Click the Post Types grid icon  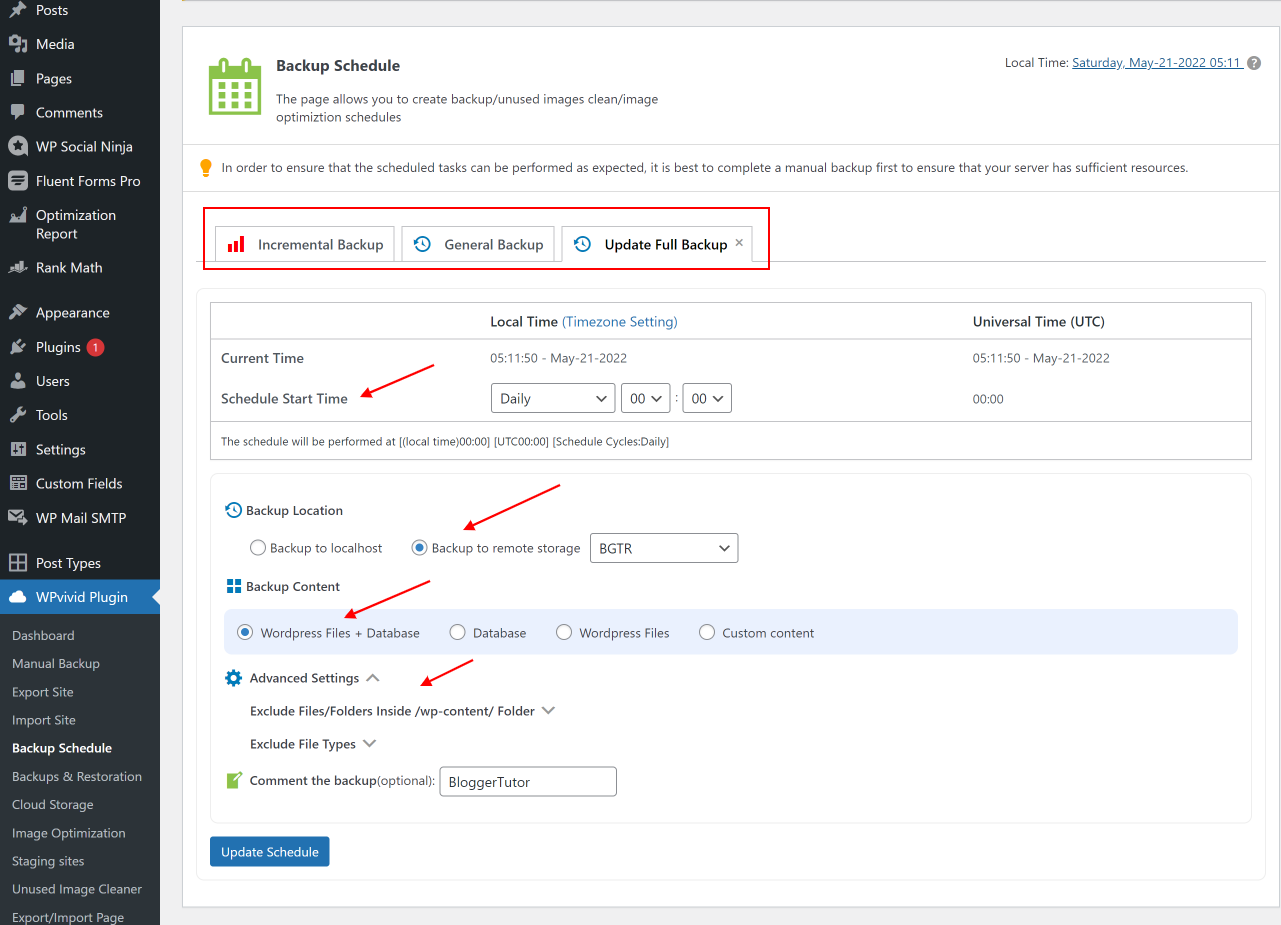[18, 563]
